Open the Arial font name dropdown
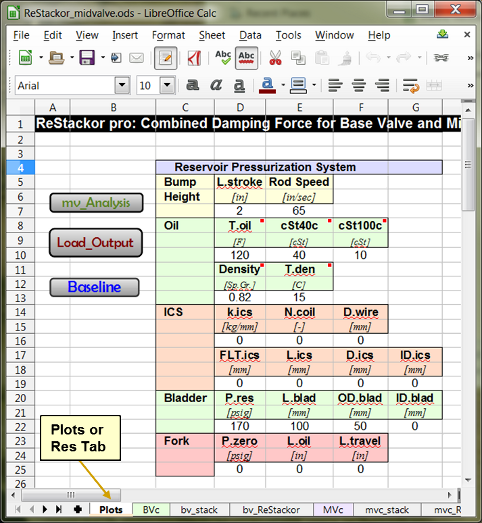Screen dimensions: 482x523 [x=122, y=85]
